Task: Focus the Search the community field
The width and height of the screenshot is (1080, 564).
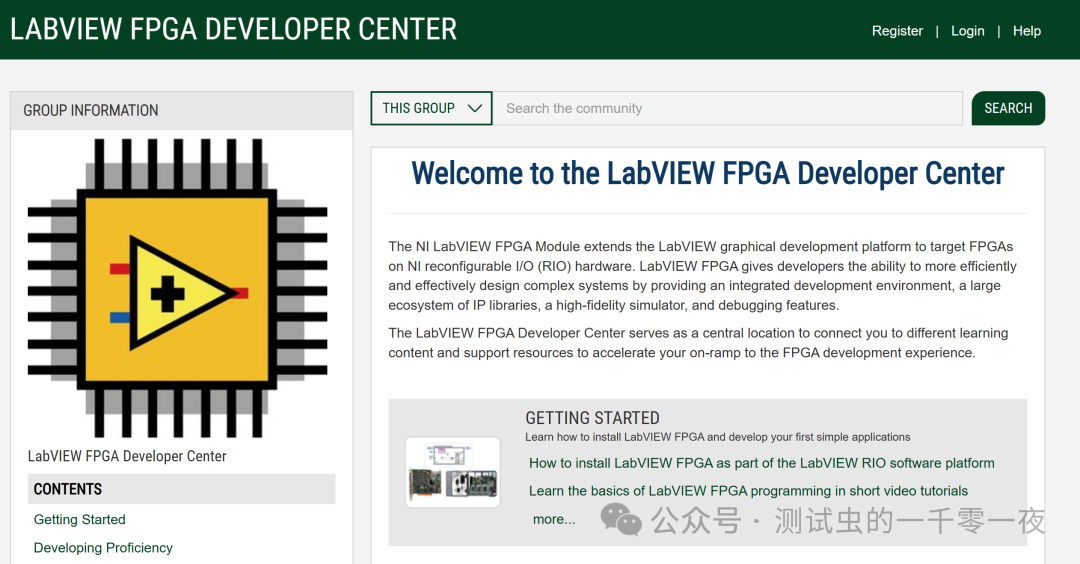Action: coord(727,108)
